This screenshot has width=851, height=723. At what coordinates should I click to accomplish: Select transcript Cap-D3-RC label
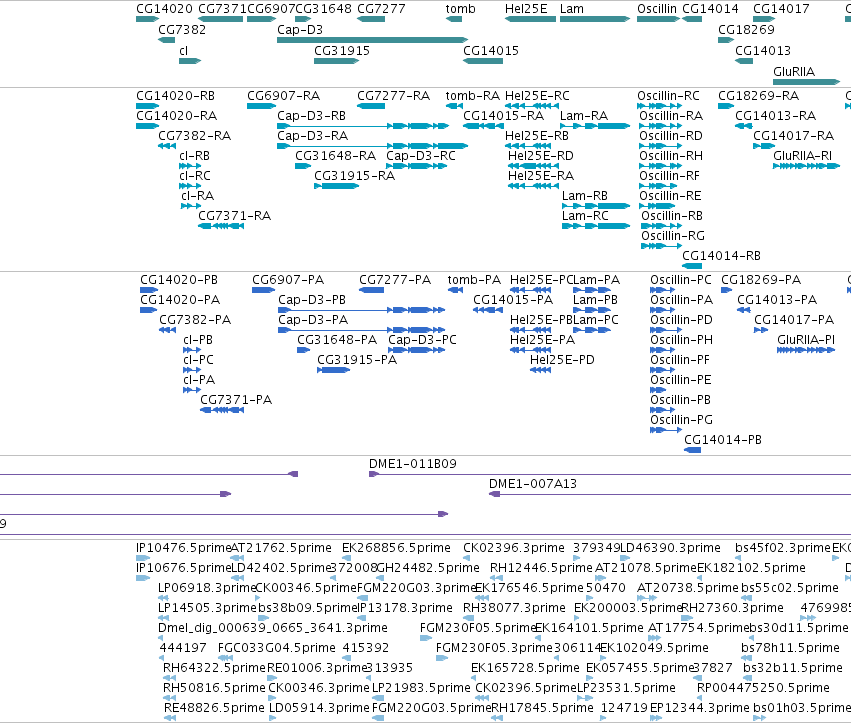(421, 156)
